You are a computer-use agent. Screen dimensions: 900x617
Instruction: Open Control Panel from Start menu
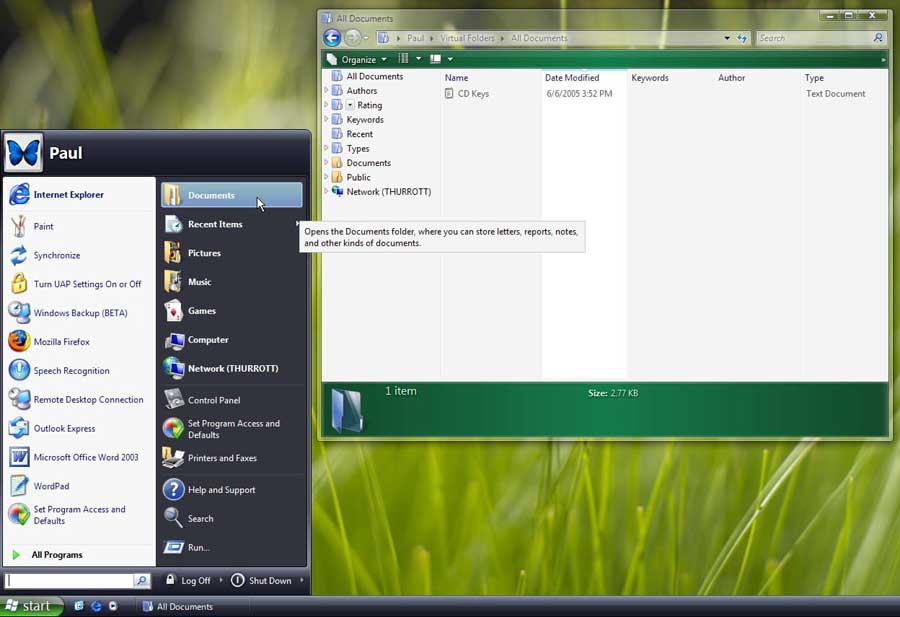(x=213, y=400)
